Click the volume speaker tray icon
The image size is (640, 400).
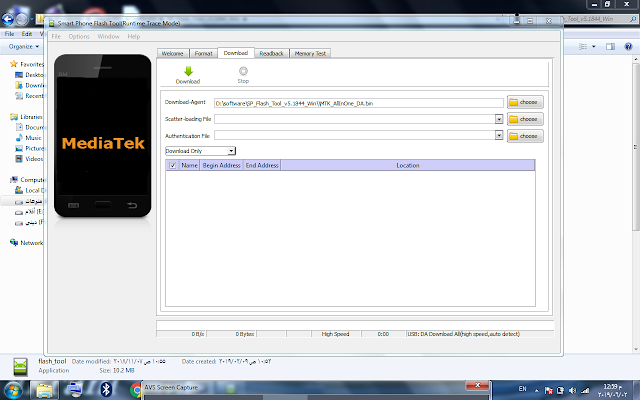pyautogui.click(x=573, y=391)
